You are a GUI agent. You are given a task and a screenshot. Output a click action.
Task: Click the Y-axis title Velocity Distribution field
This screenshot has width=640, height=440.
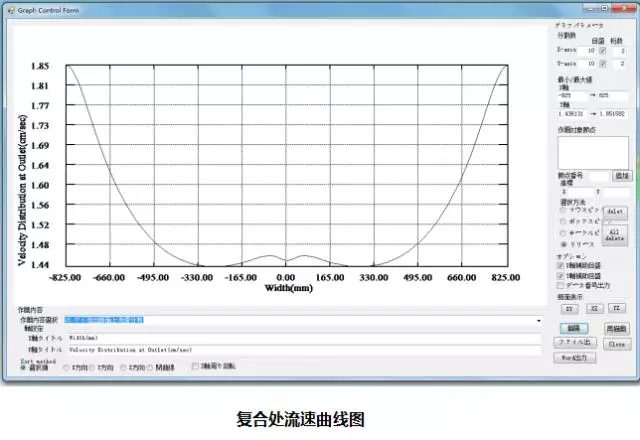[x=300, y=350]
